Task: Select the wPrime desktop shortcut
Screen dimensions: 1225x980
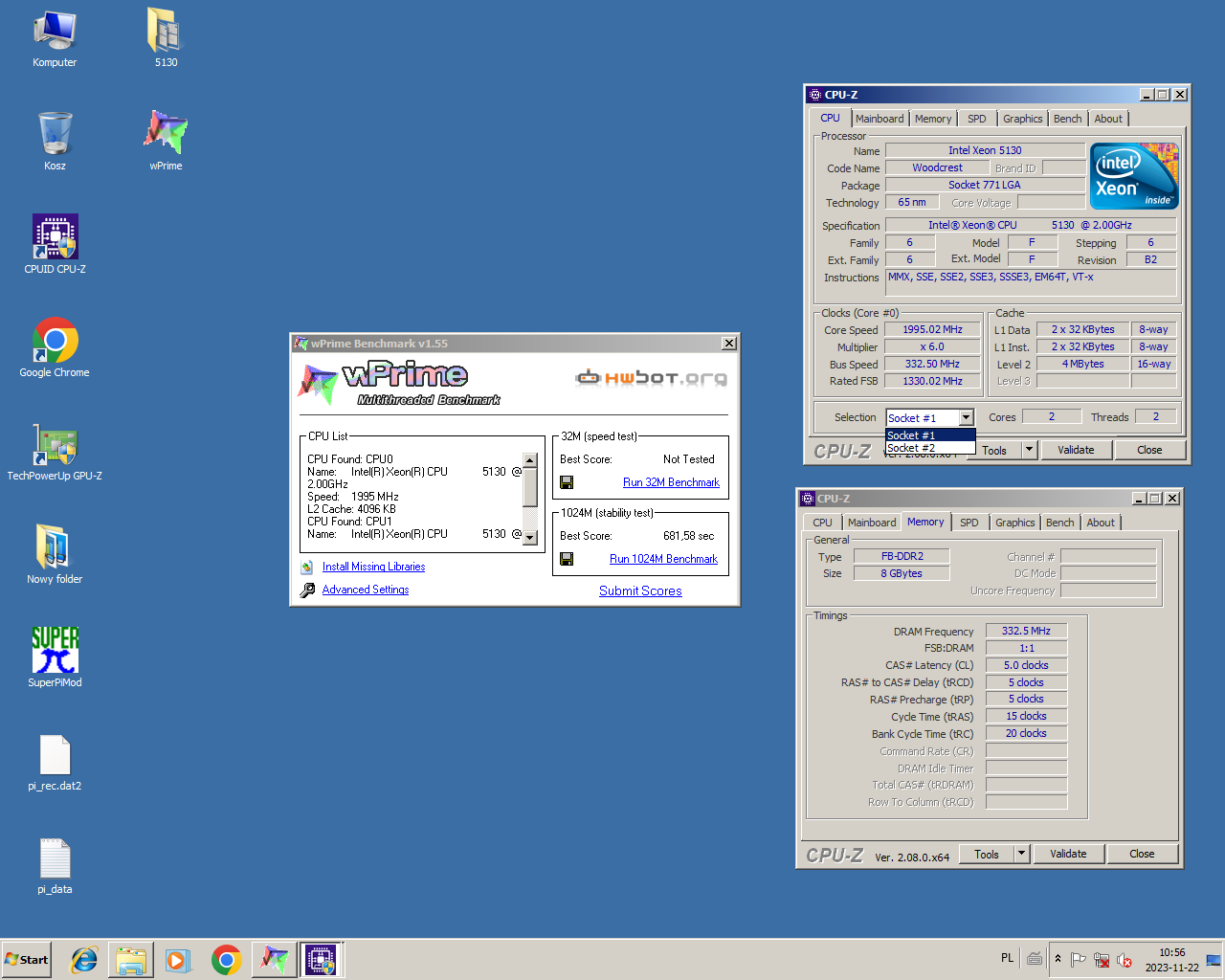Action: (x=166, y=141)
